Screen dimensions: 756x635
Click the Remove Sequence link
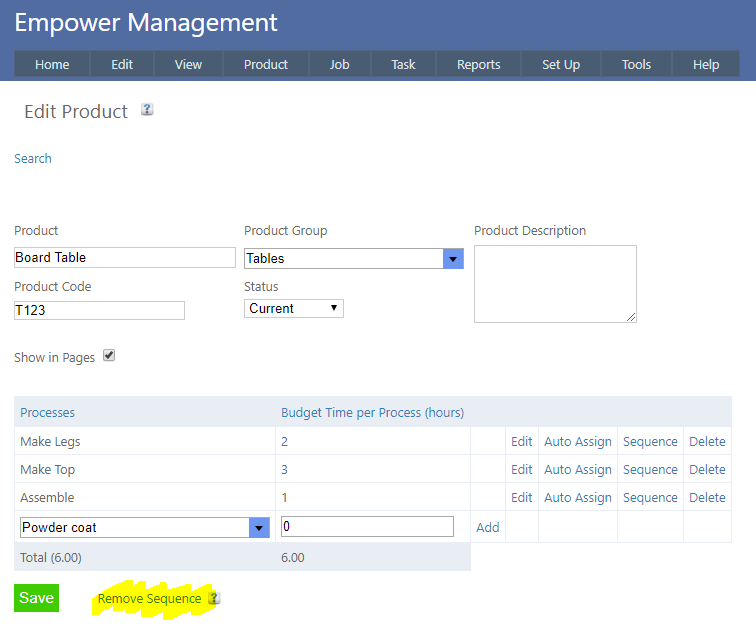tap(149, 599)
